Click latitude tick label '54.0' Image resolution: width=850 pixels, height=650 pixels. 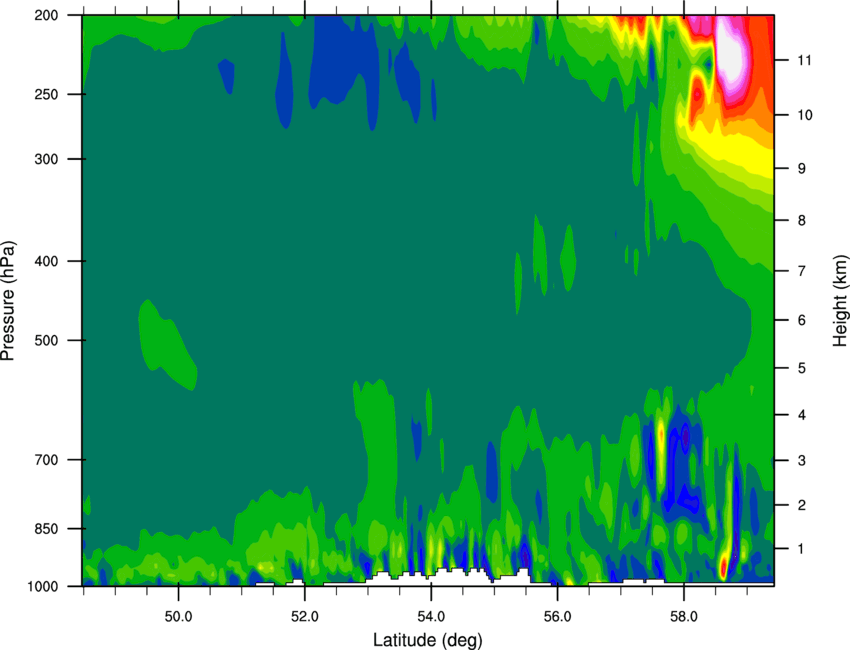(431, 616)
